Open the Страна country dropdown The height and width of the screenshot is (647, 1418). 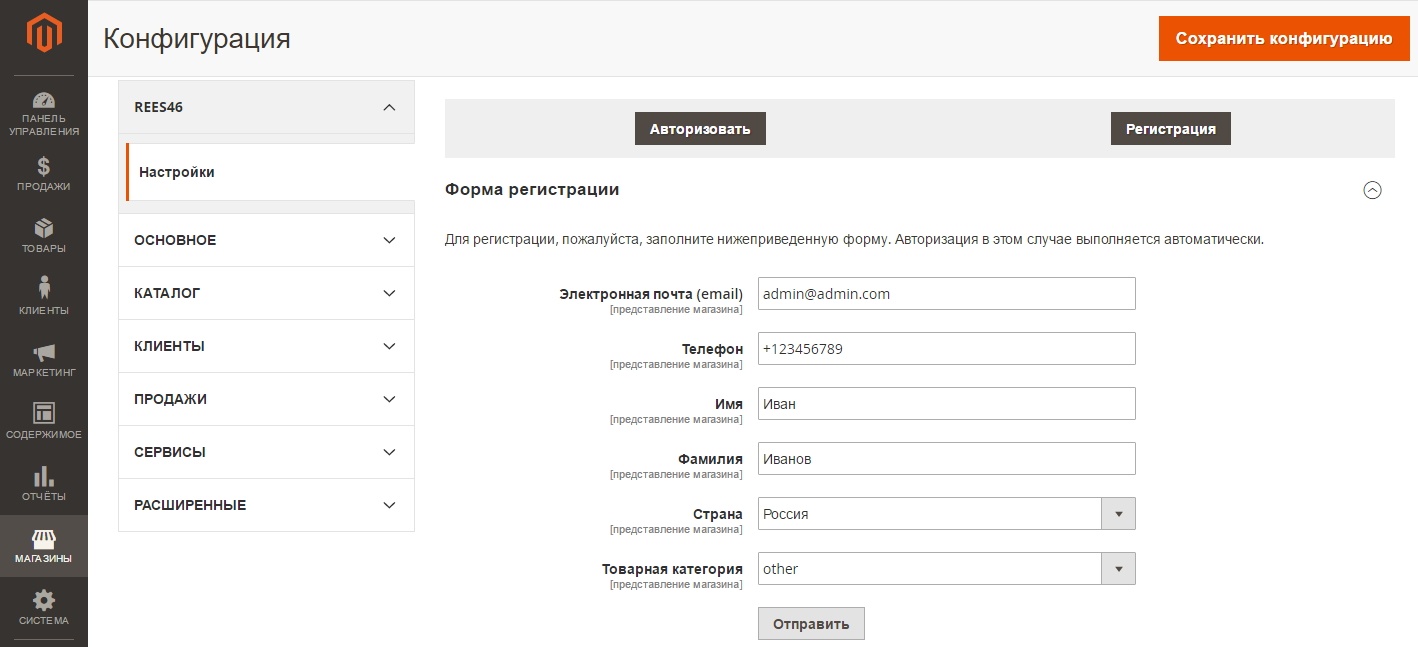click(1120, 513)
